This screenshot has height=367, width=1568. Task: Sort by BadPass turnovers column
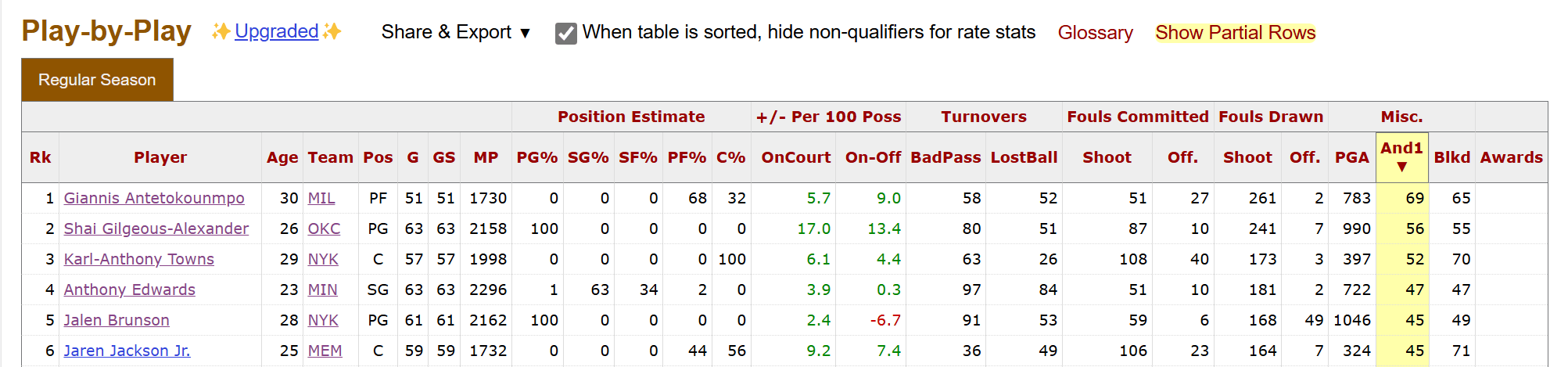945,157
